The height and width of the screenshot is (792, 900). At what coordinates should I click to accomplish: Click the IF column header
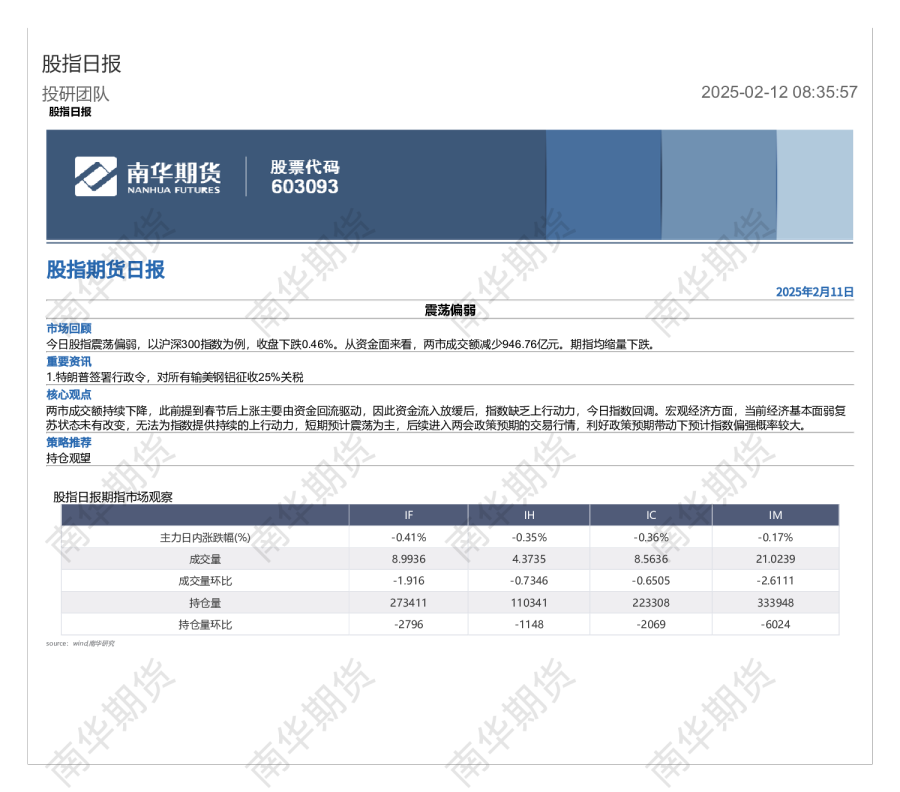408,515
